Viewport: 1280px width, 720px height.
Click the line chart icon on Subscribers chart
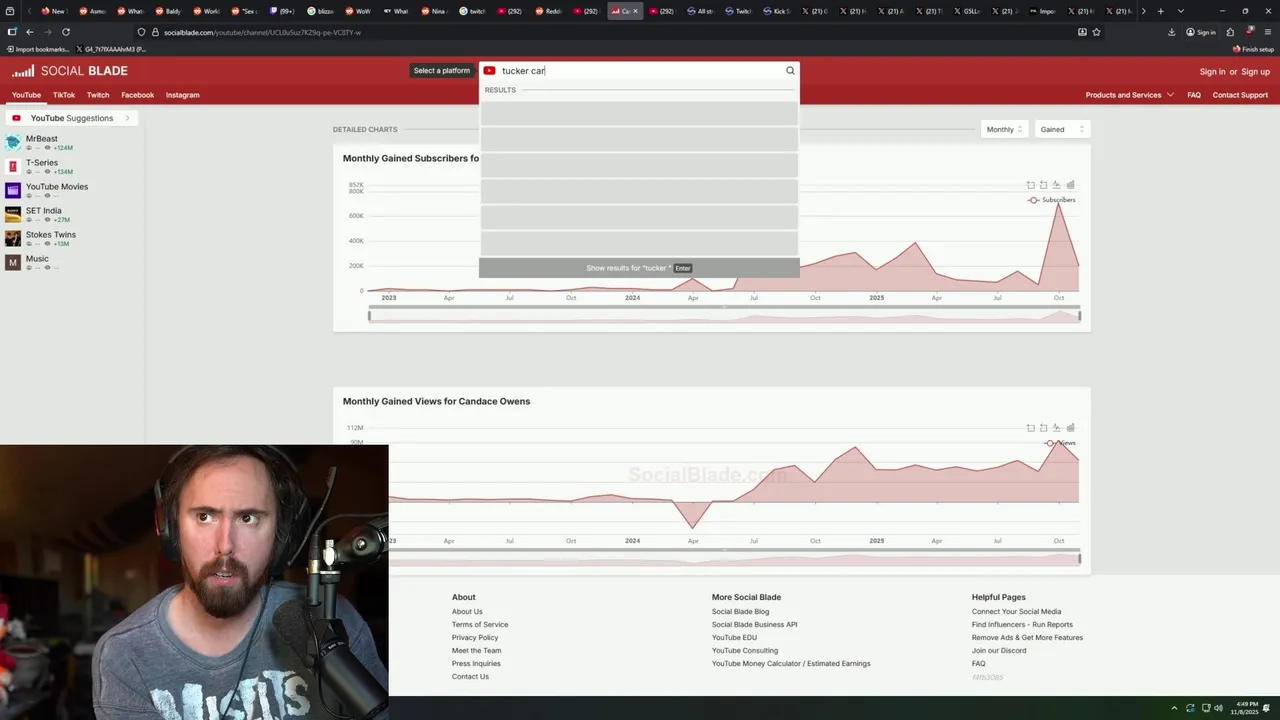tap(1057, 185)
